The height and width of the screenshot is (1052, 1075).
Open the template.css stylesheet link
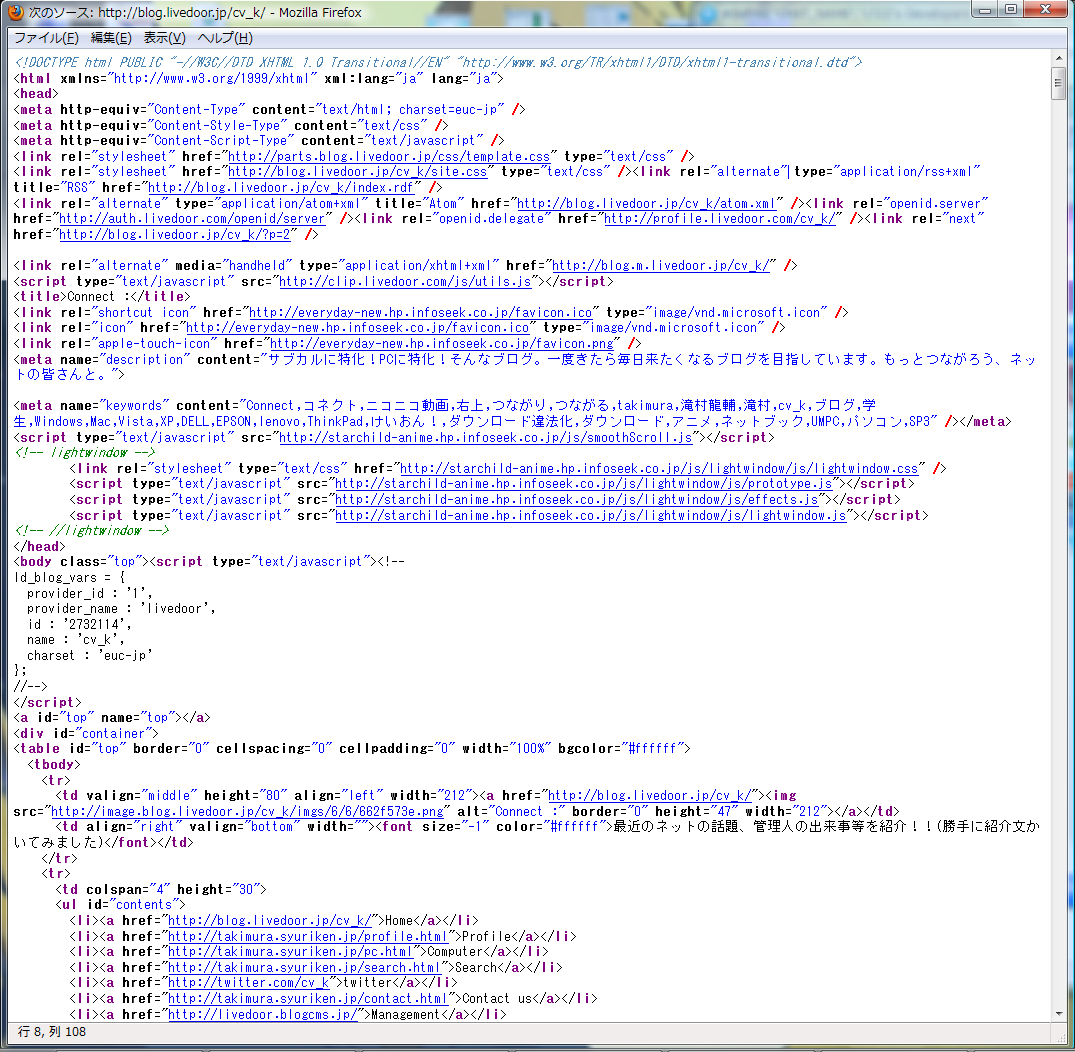(x=389, y=156)
